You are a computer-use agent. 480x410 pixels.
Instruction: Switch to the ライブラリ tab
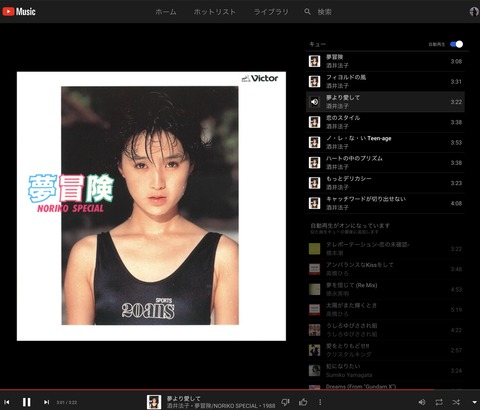271,12
